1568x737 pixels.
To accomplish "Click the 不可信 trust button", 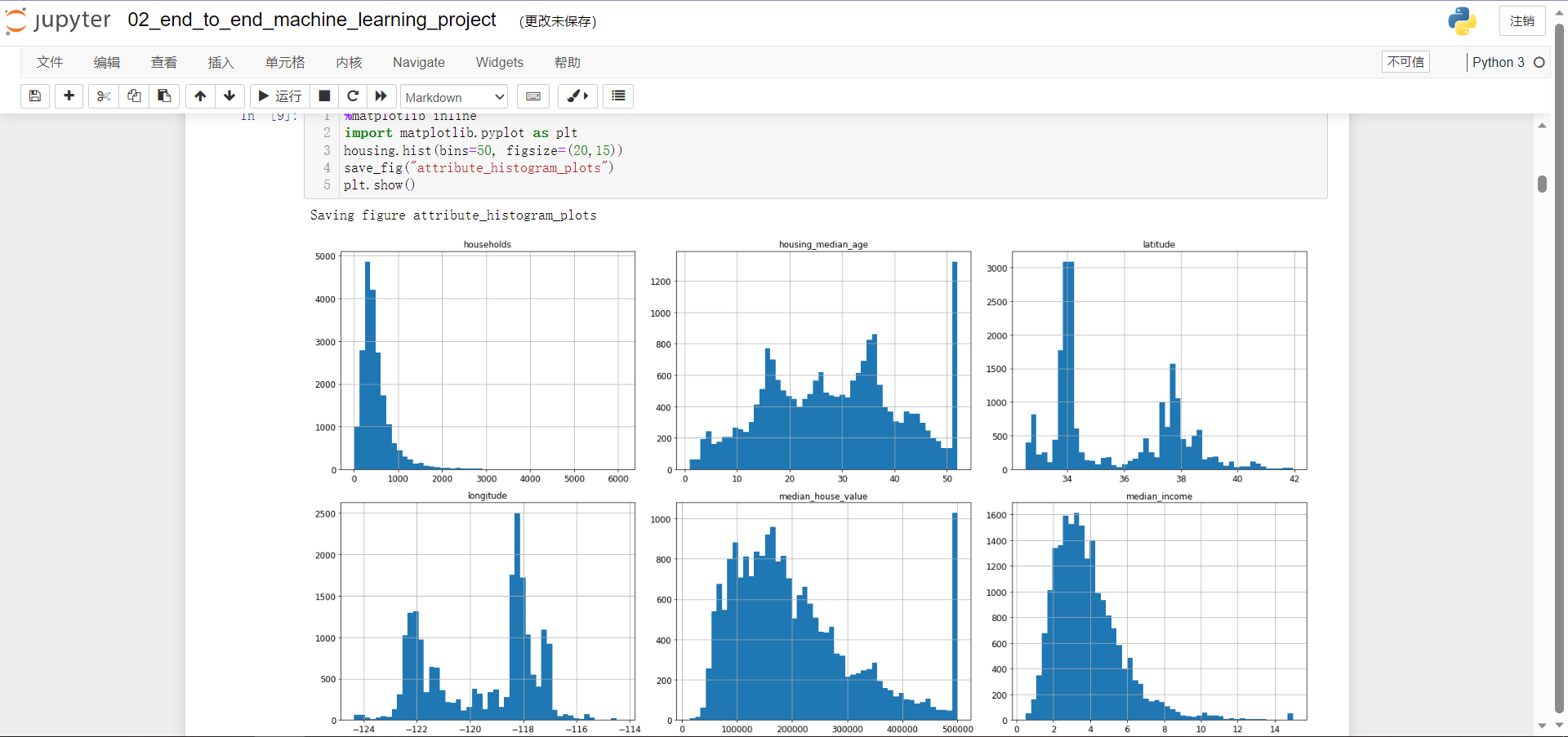I will coord(1405,62).
